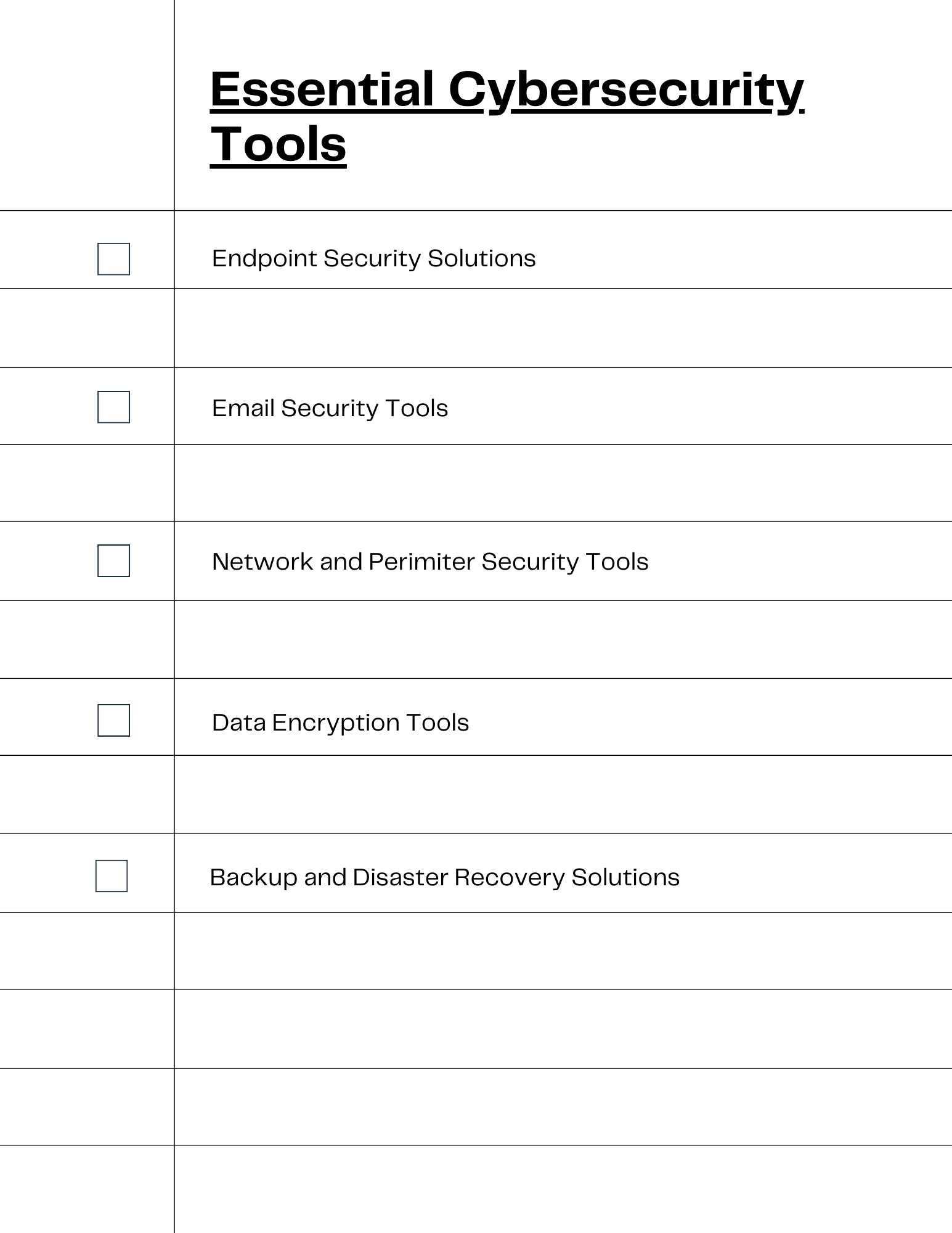Click the empty row under Email Security Tools
952x1233 pixels.
pyautogui.click(x=563, y=483)
